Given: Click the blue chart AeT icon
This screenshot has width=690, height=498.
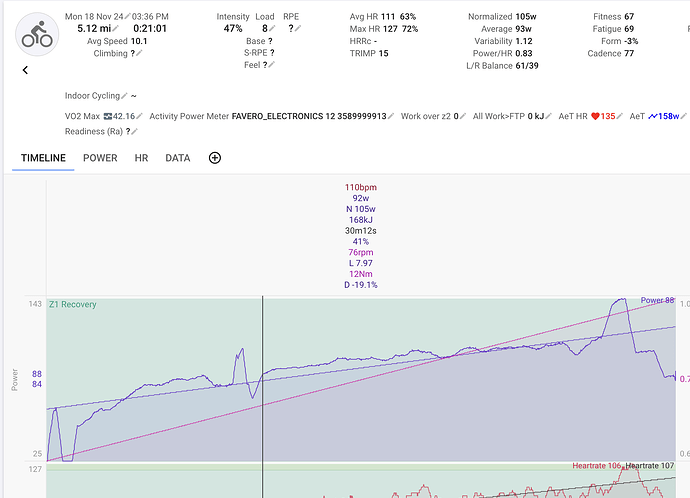Looking at the screenshot, I should coord(653,116).
